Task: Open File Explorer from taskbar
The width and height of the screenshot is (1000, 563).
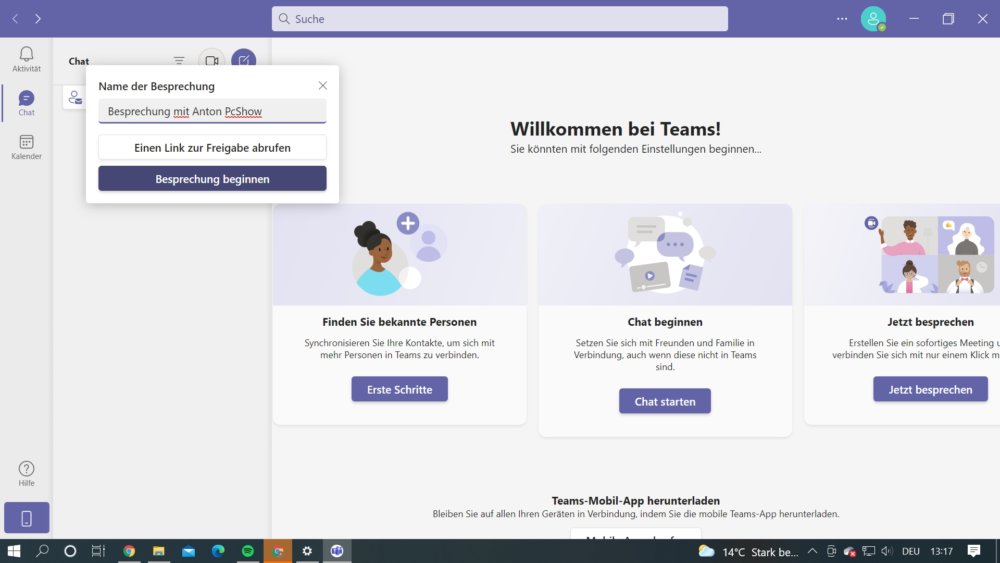Action: 159,551
